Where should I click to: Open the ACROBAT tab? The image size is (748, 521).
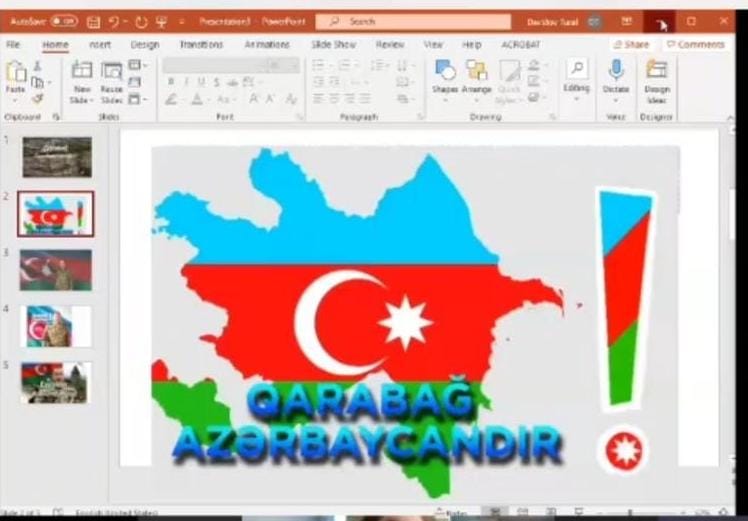[x=520, y=44]
